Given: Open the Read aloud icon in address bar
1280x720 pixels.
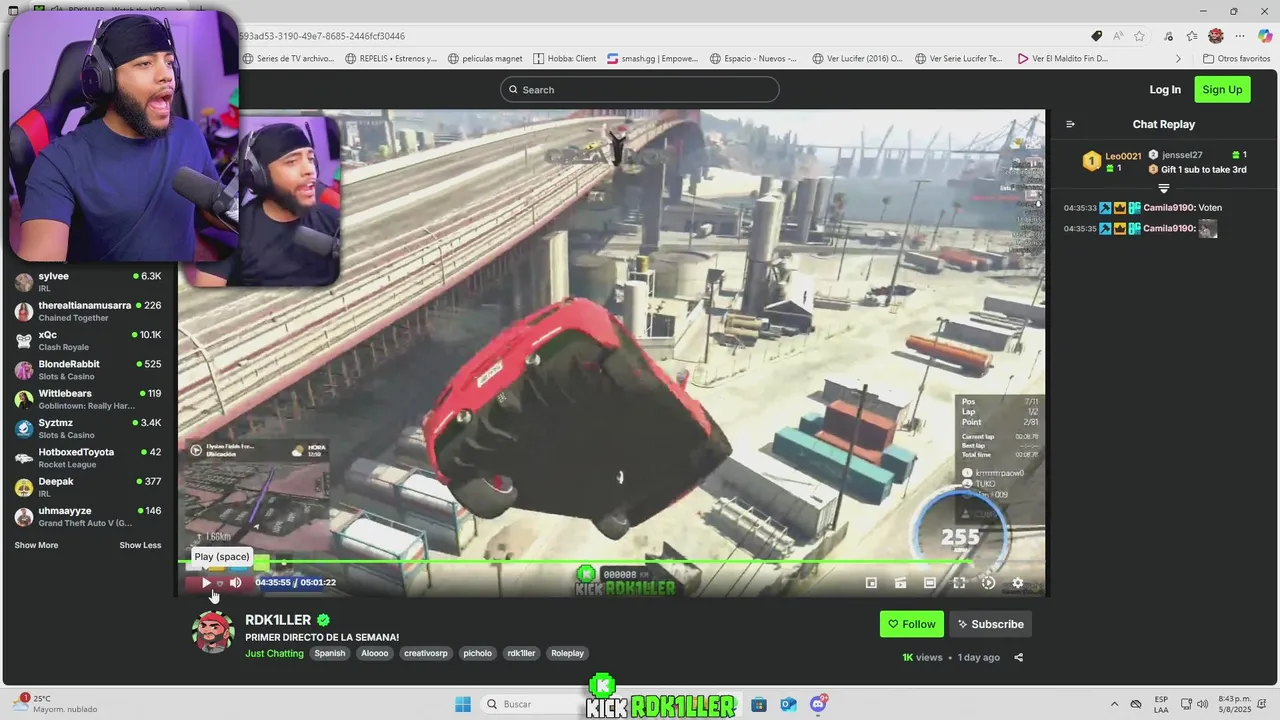Looking at the screenshot, I should (1118, 36).
